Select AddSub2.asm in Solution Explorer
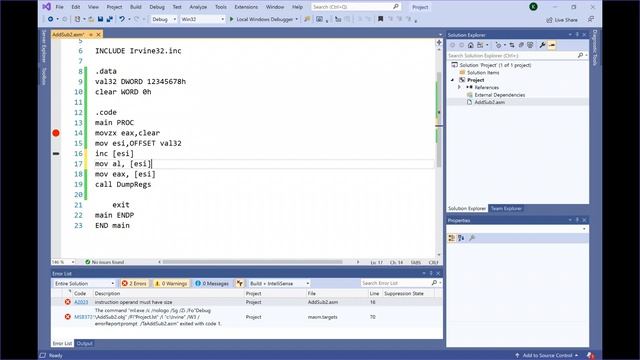640x360 pixels. click(x=489, y=102)
